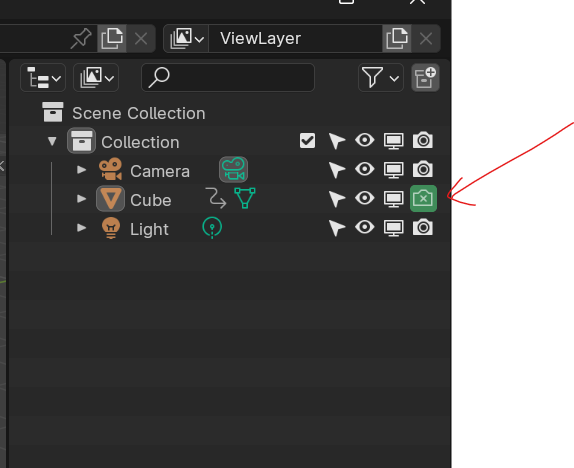Click the Cube modifiers icon
The width and height of the screenshot is (574, 468).
pyautogui.click(x=216, y=198)
